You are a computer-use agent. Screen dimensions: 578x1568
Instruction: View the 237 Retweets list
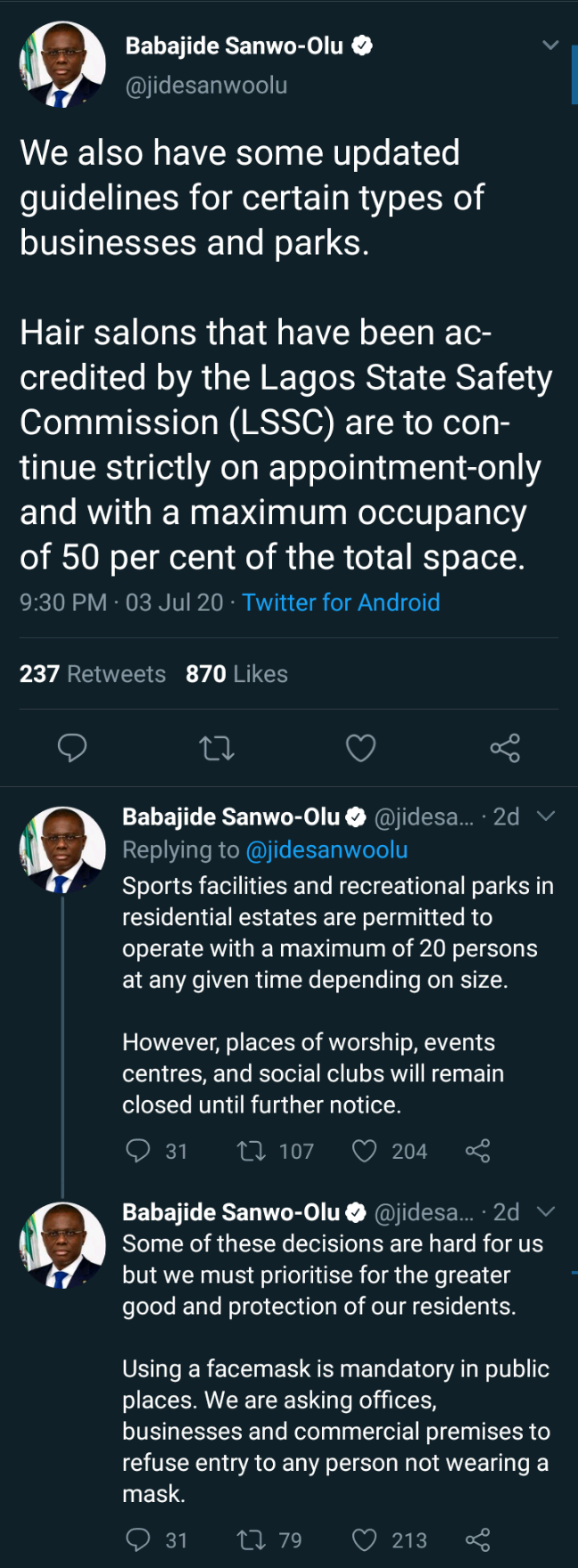(93, 674)
